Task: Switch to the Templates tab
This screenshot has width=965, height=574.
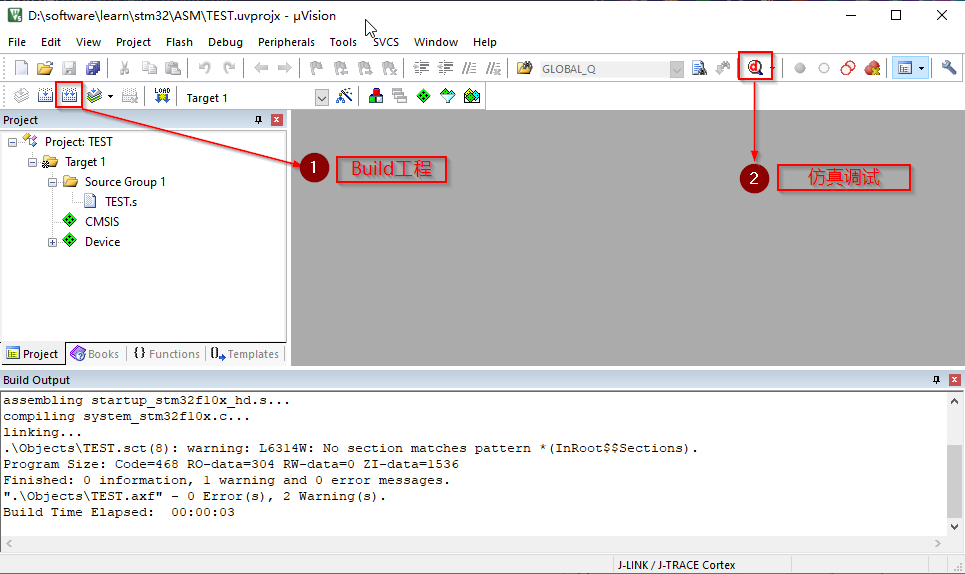Action: [x=244, y=354]
